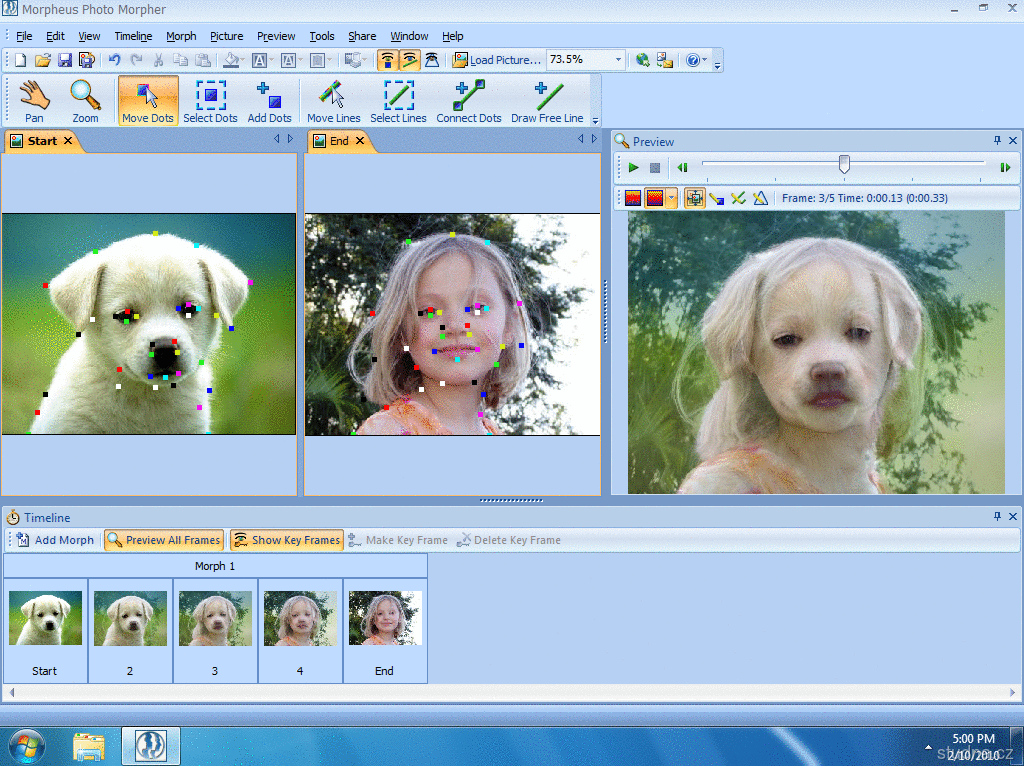The width and height of the screenshot is (1024, 766).
Task: Click the Save icon in toolbar
Action: coord(65,60)
